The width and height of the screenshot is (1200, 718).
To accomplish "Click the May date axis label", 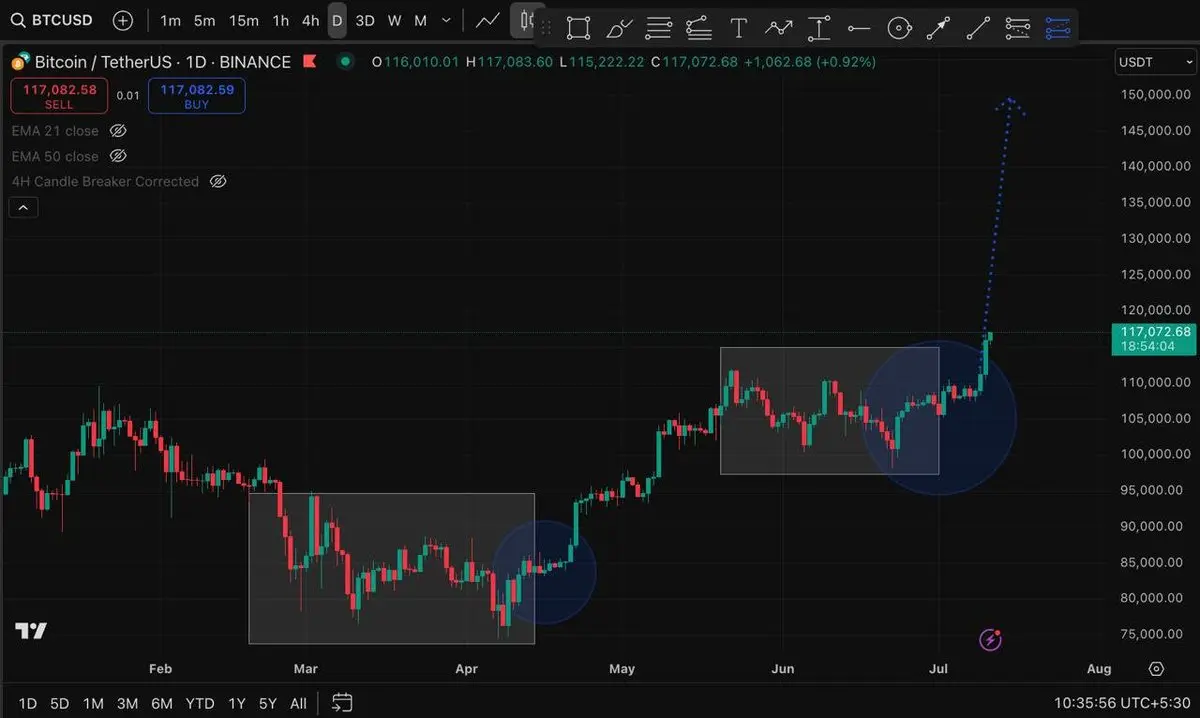I will tap(622, 669).
